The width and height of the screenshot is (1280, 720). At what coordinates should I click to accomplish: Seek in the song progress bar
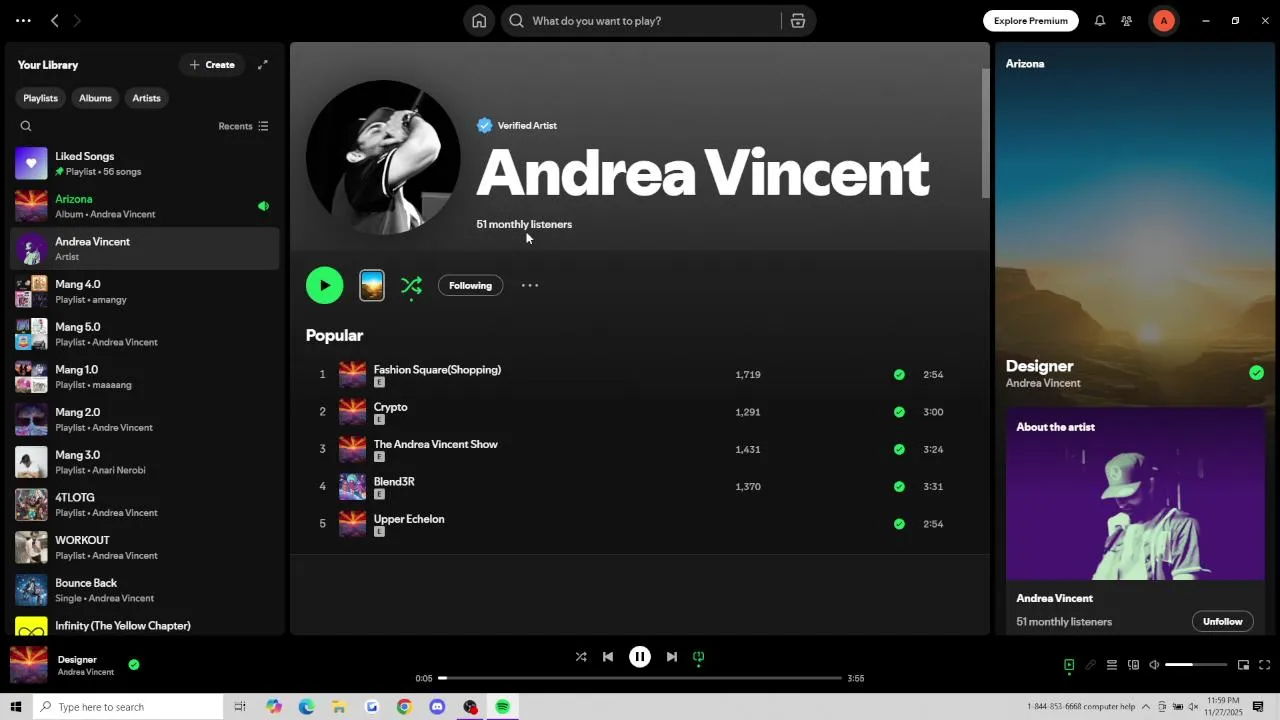click(640, 678)
